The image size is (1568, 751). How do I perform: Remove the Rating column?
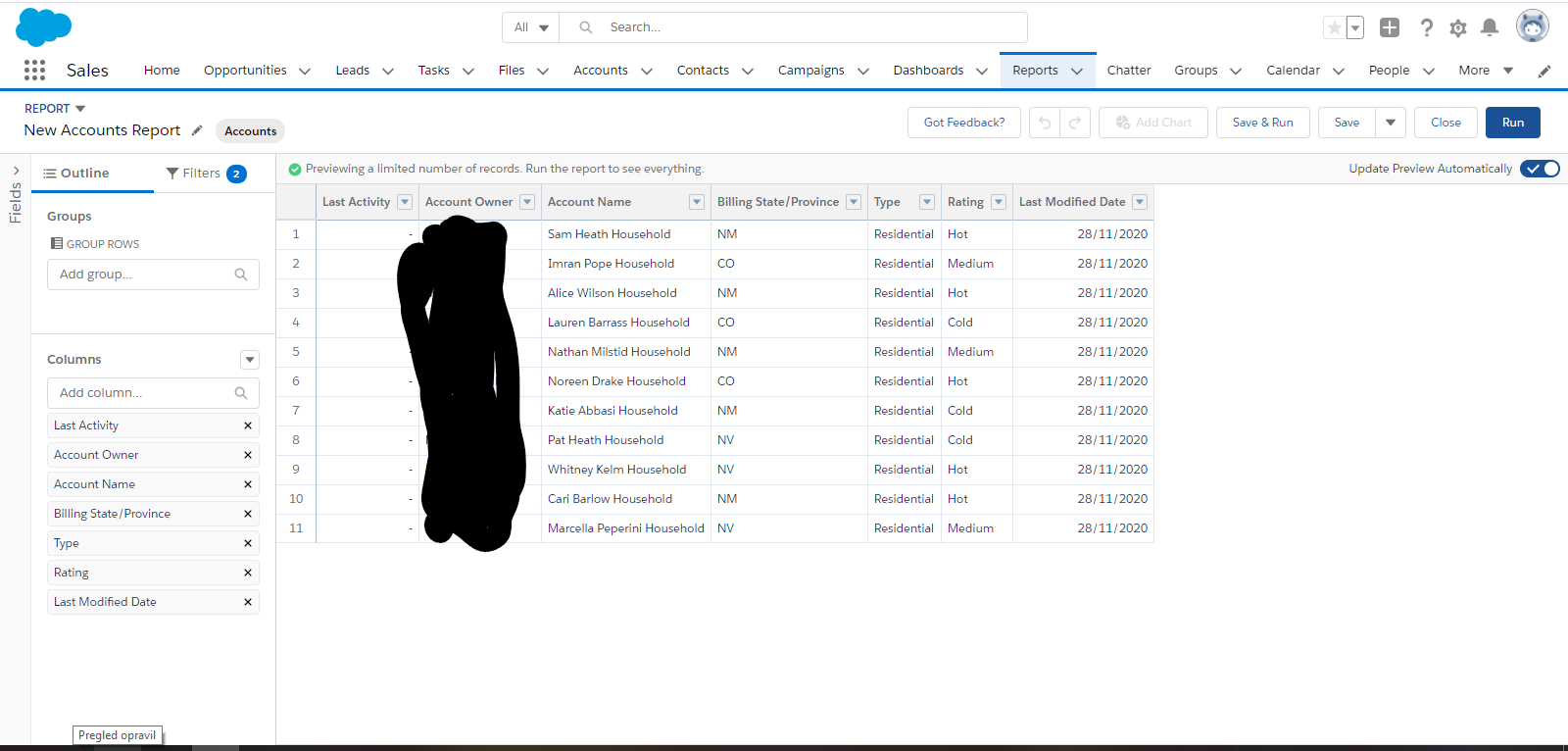pos(248,573)
